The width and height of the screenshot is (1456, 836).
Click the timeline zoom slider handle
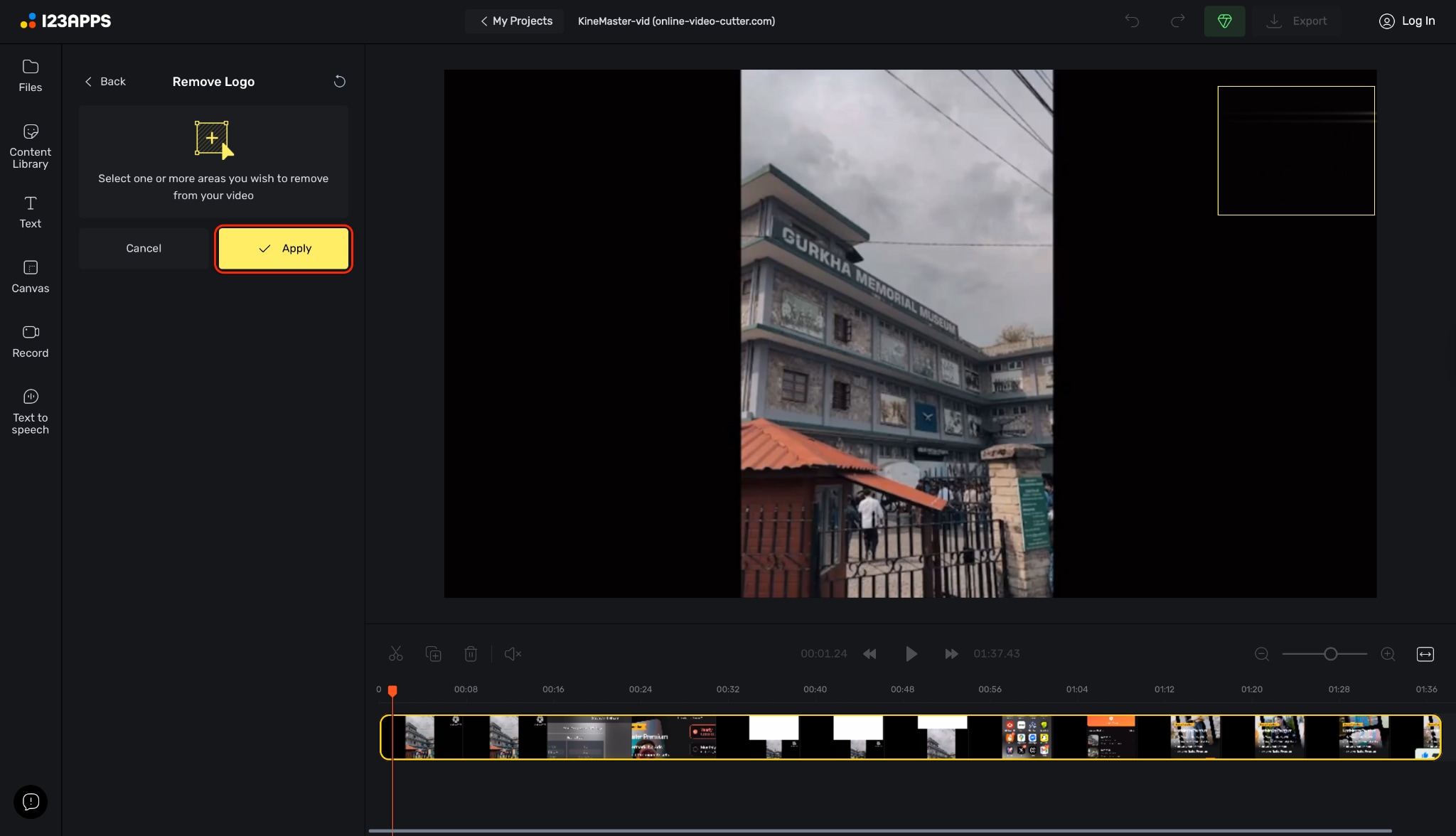(x=1330, y=654)
